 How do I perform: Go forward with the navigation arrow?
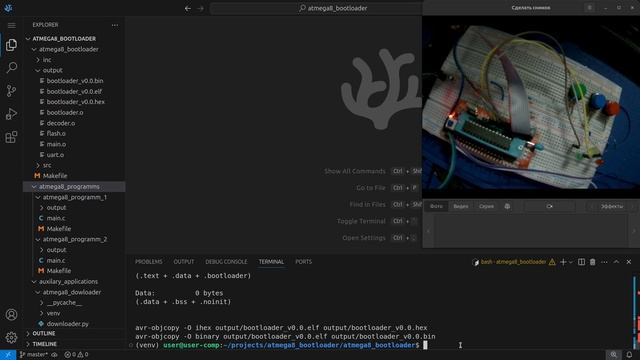(x=200, y=8)
